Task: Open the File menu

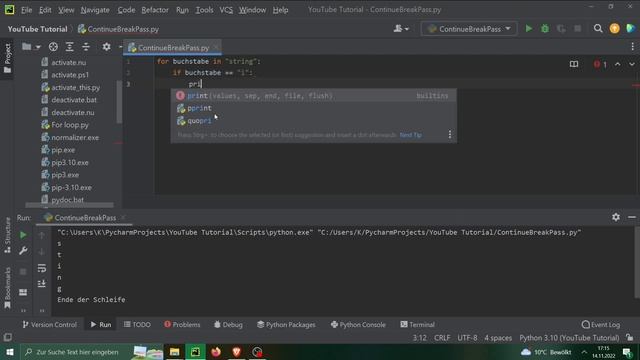Action: [x=27, y=10]
